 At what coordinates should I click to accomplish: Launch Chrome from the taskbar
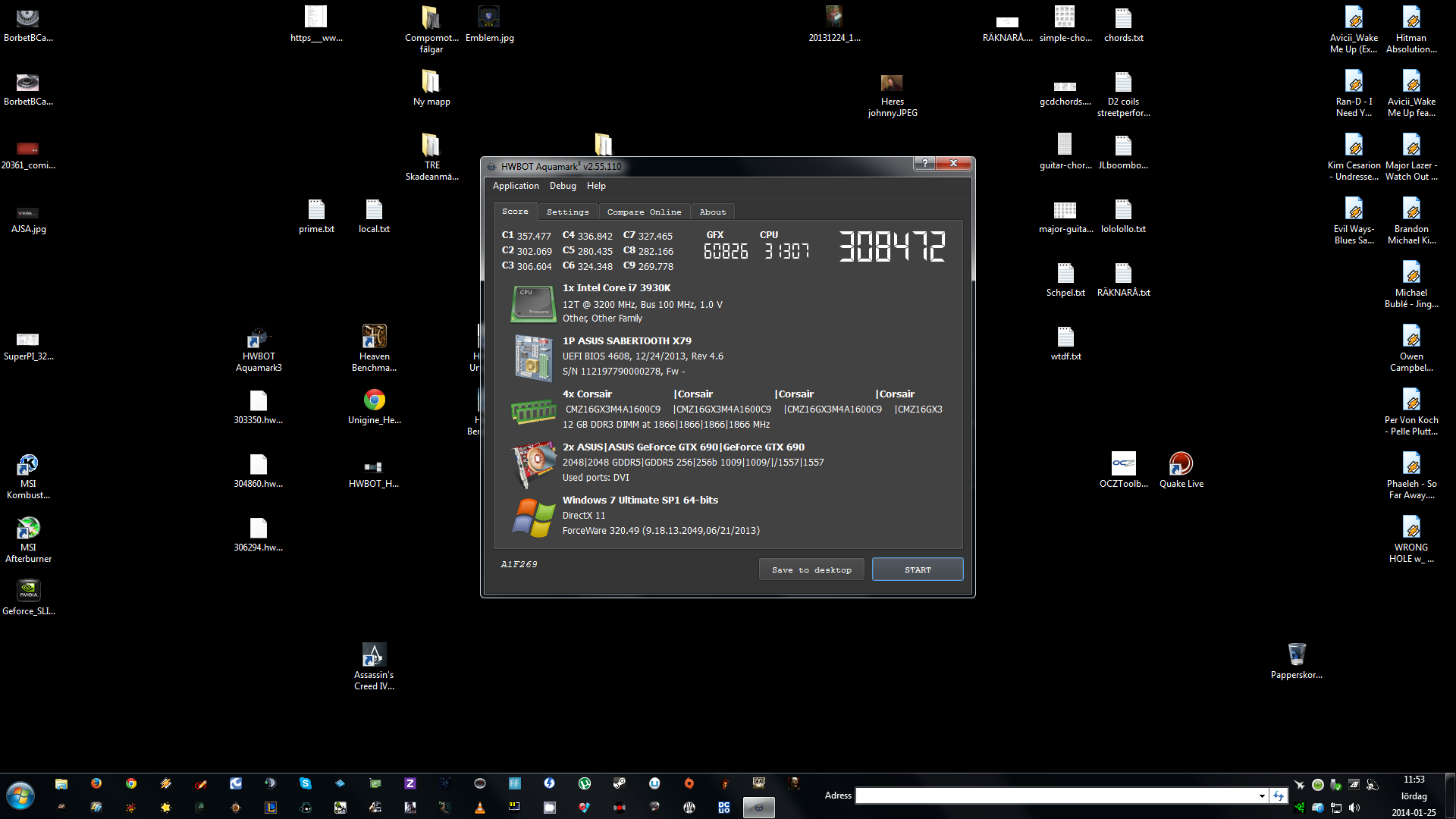click(x=131, y=783)
